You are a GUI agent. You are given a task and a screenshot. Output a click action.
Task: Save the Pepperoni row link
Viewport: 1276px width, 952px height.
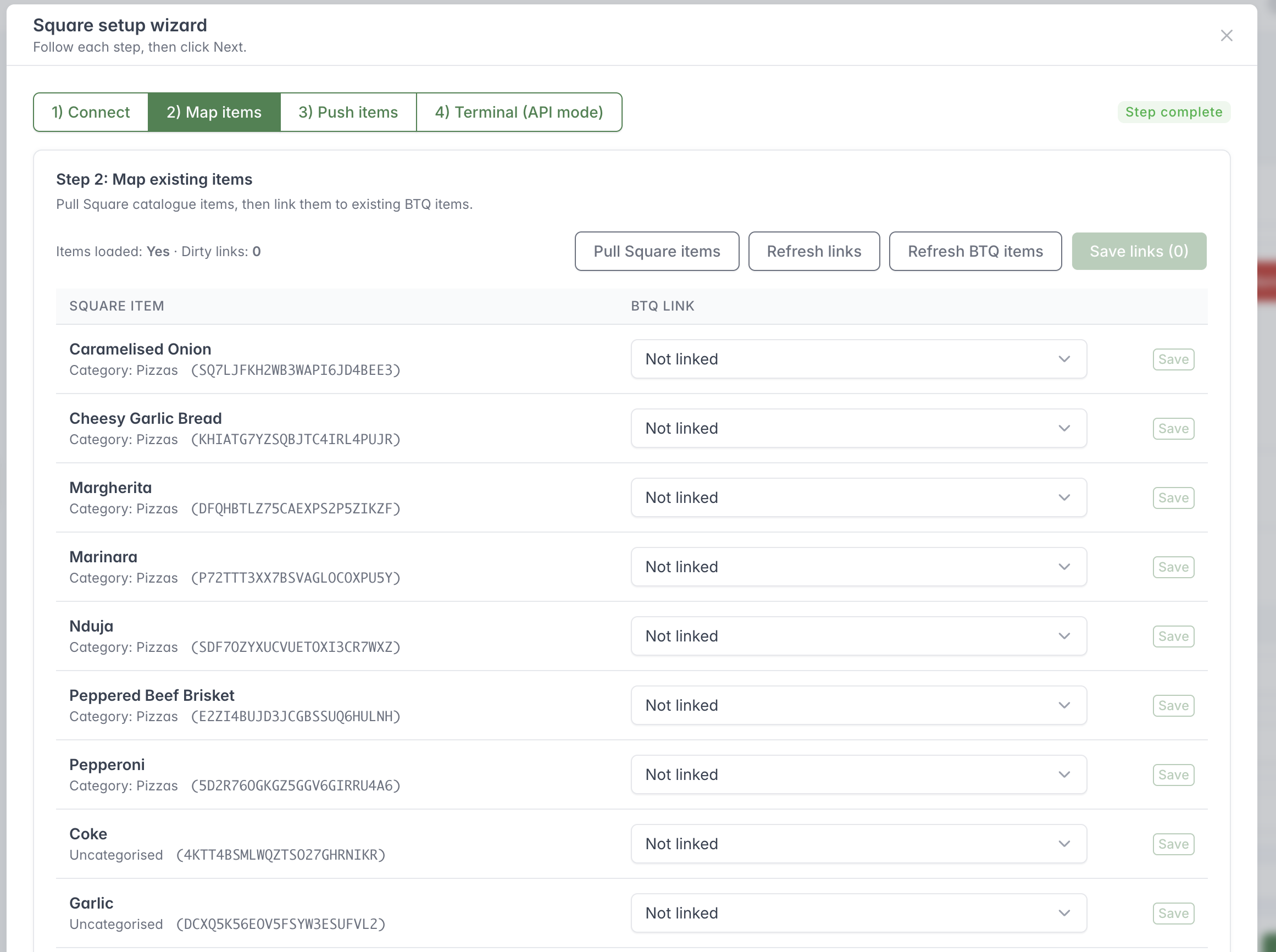[1173, 774]
